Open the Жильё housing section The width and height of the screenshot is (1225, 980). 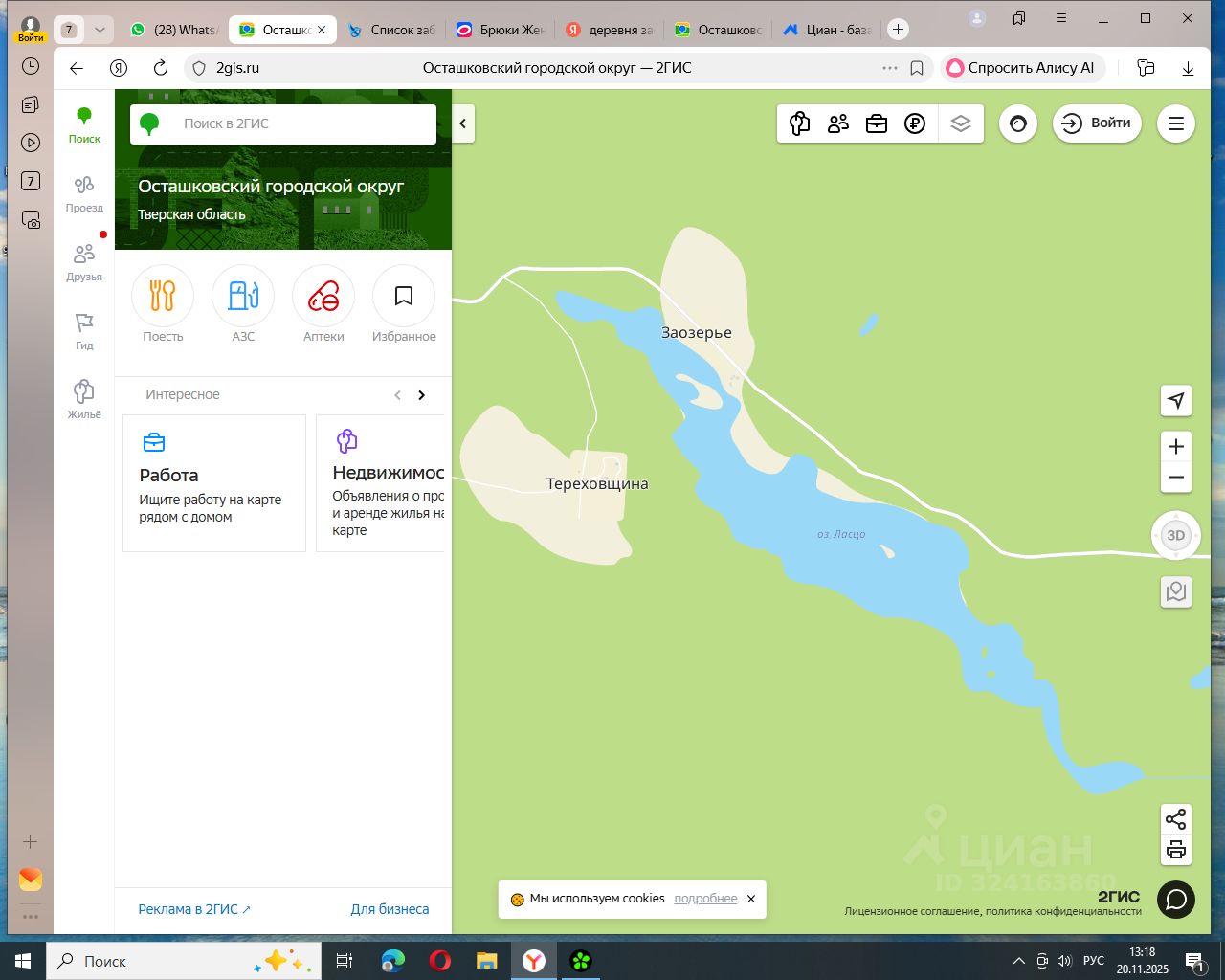(84, 400)
